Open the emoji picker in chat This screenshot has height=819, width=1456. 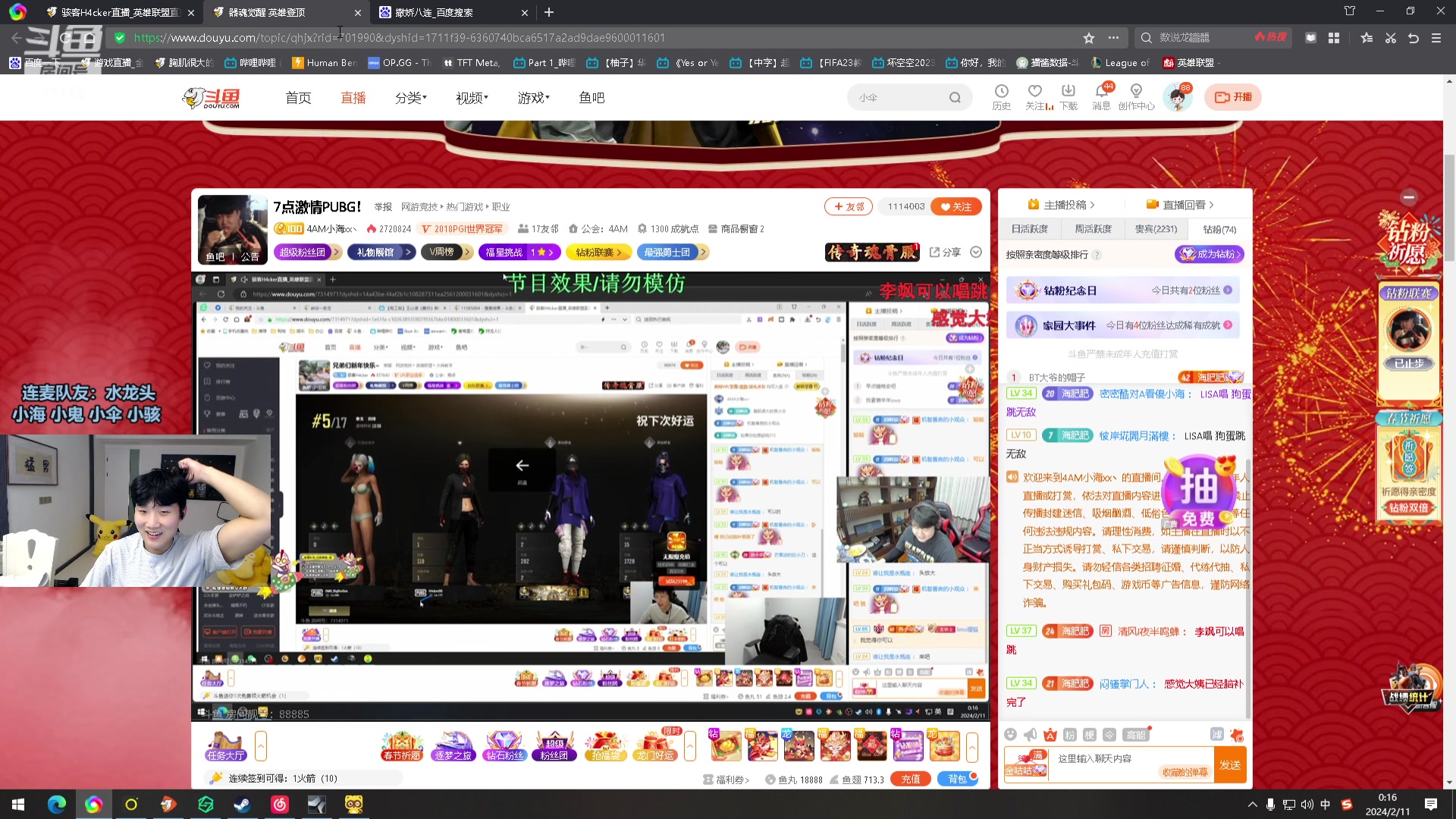(1010, 734)
